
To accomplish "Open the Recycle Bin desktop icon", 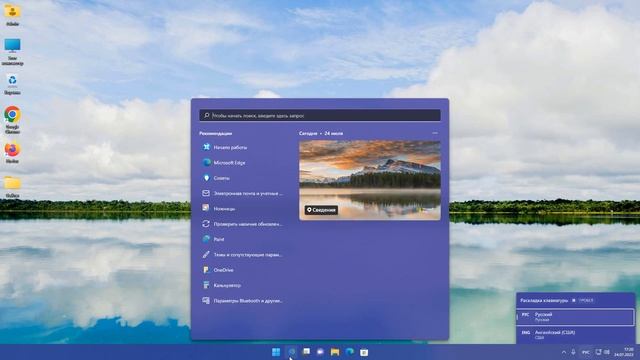I will pos(12,84).
